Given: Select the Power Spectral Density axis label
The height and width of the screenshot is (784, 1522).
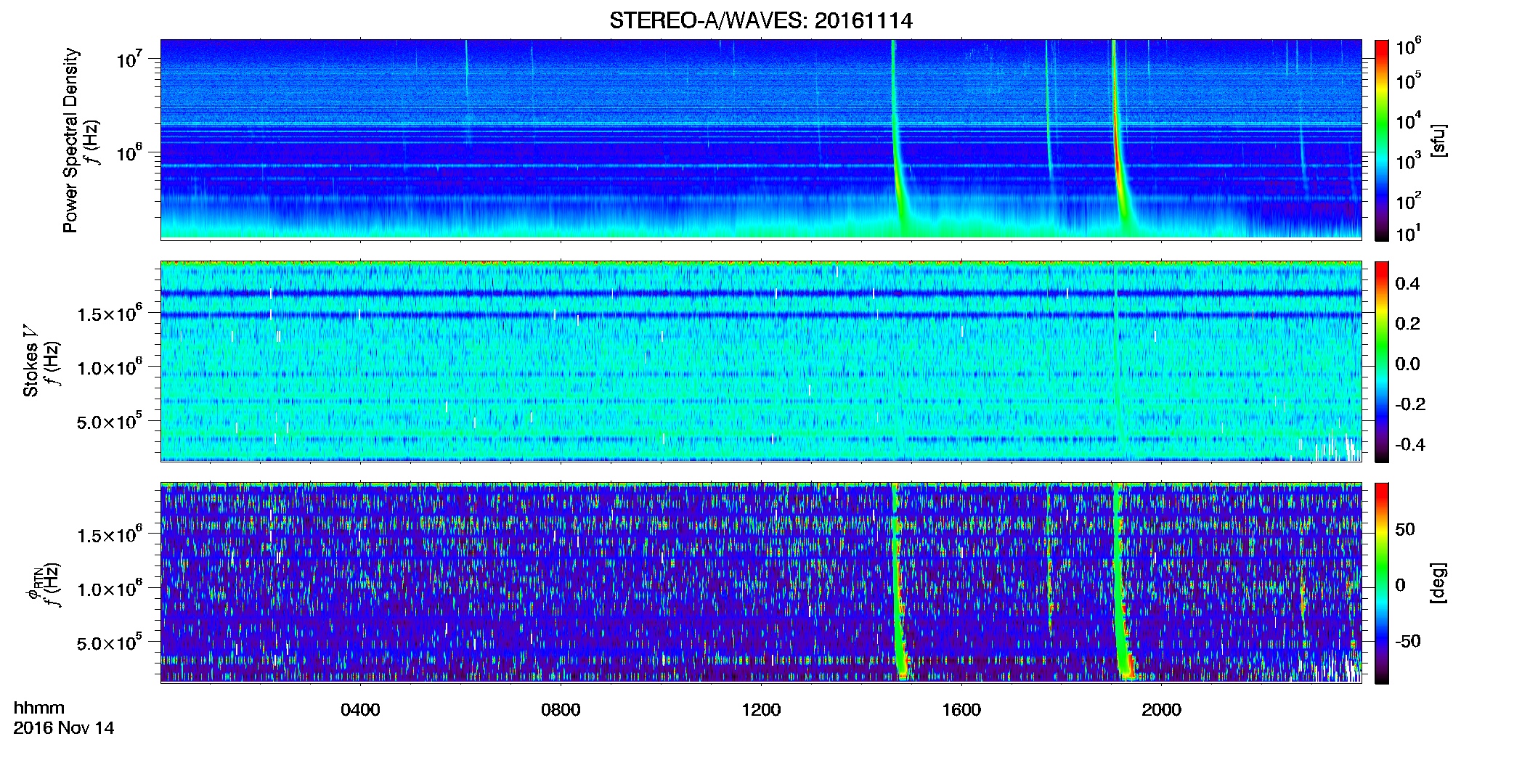Looking at the screenshot, I should coord(70,140).
